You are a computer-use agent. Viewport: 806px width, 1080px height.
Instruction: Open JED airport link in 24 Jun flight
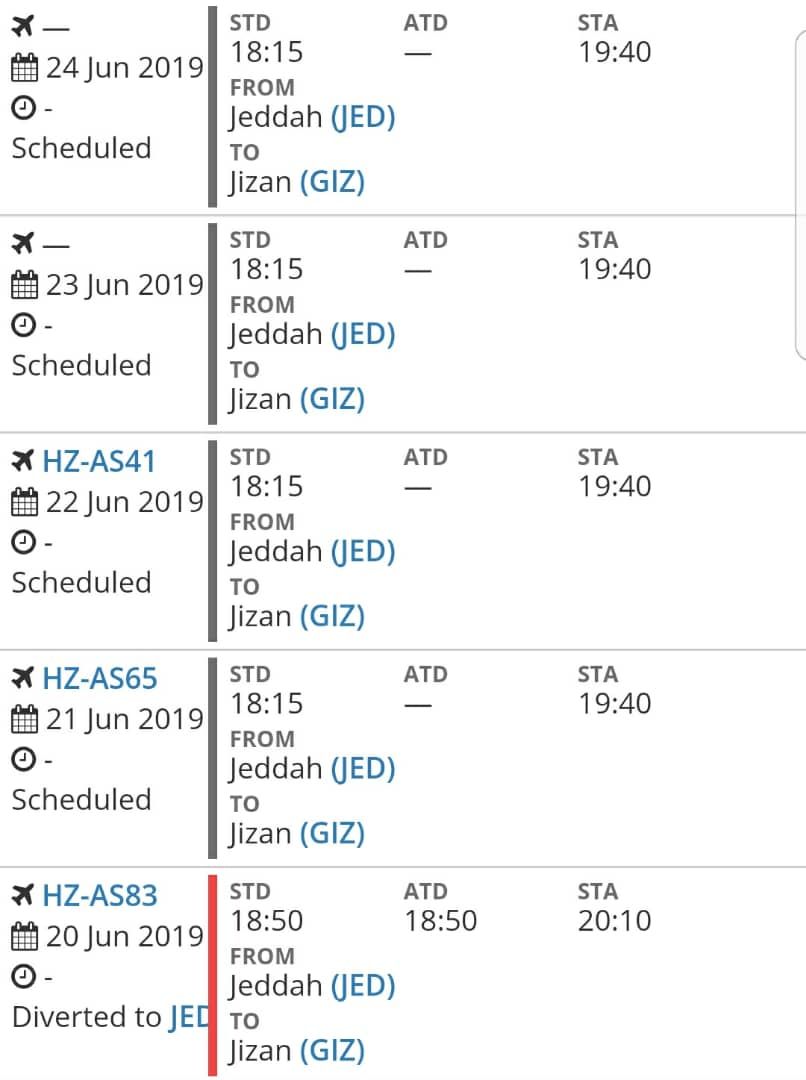[363, 117]
